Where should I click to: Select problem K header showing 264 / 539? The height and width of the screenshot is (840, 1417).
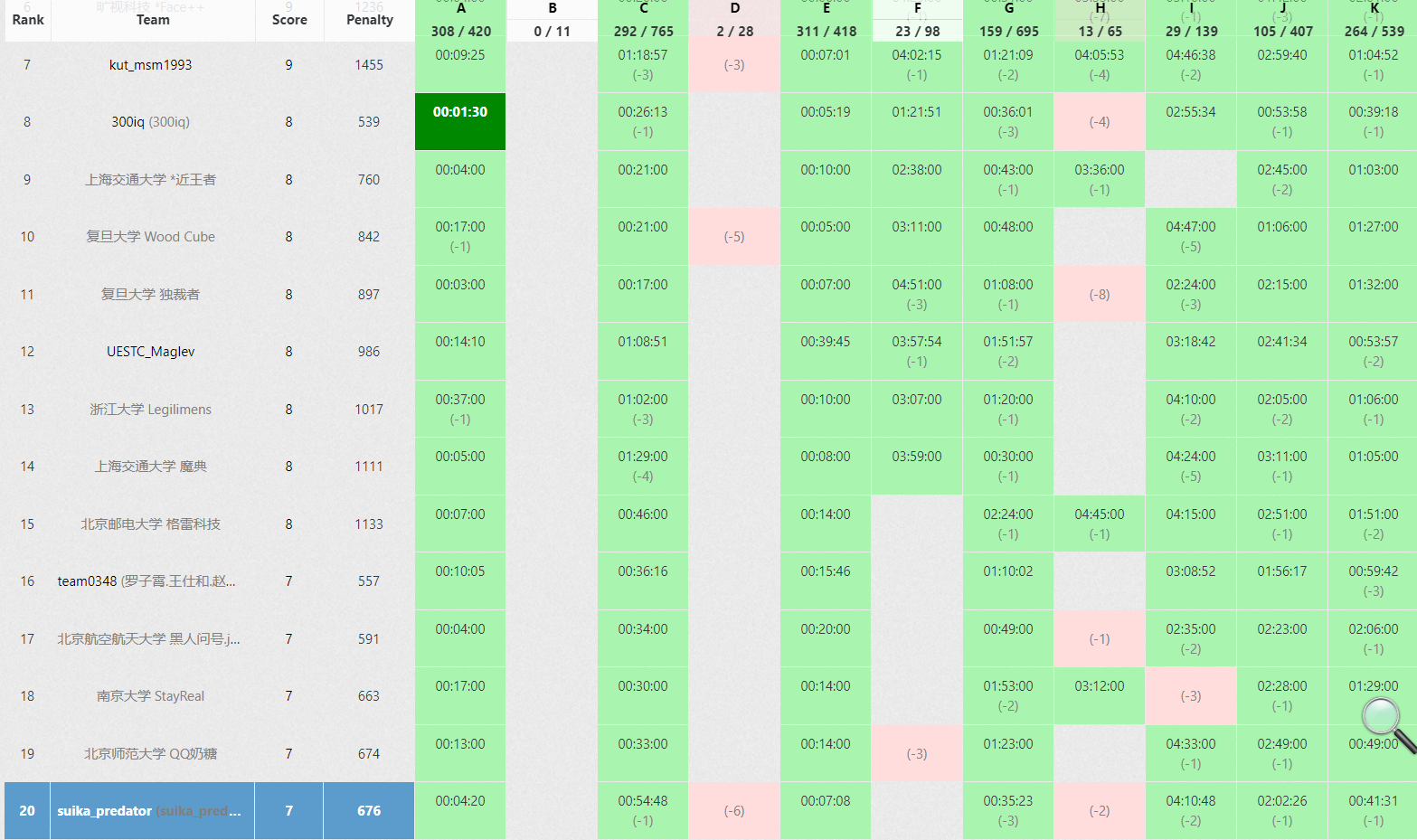[1374, 21]
